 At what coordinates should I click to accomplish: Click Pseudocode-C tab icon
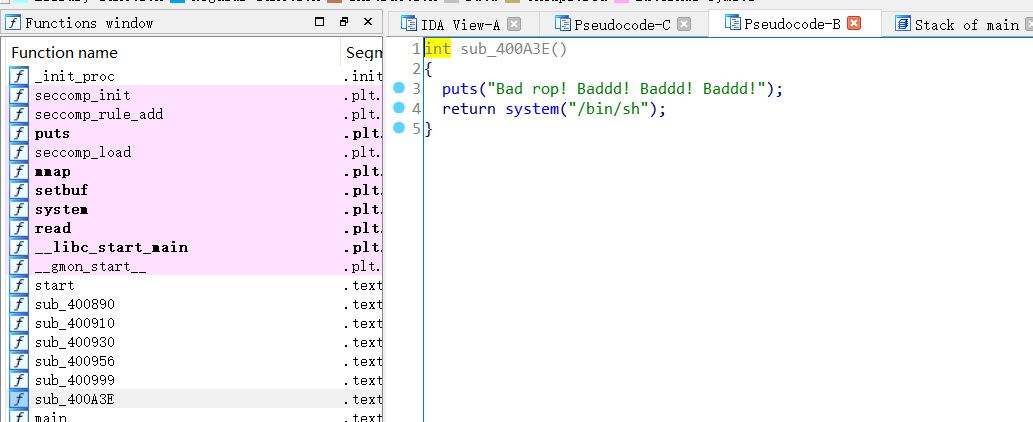(x=563, y=24)
